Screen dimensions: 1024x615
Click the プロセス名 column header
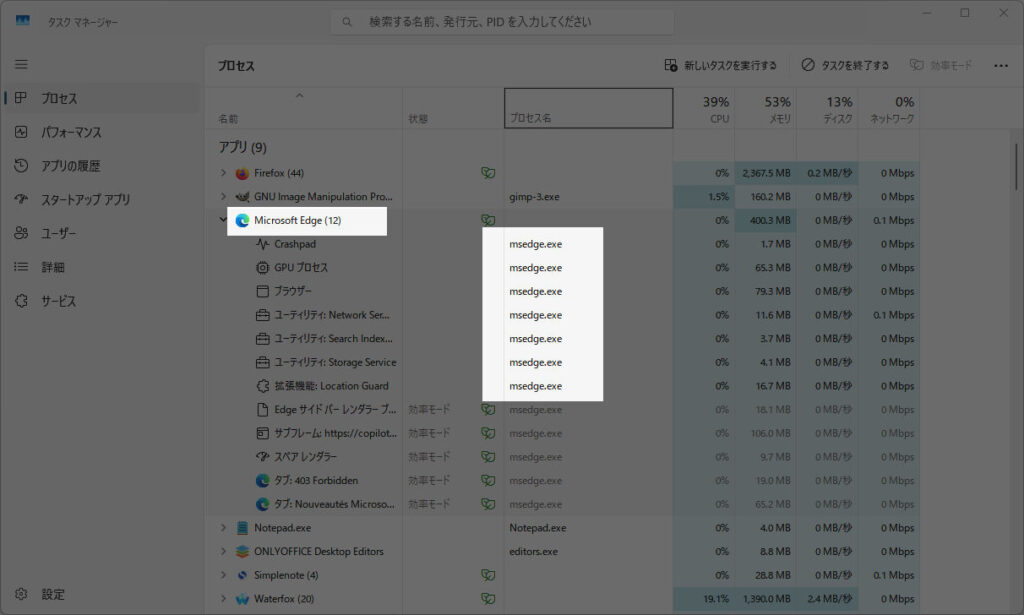coord(588,108)
